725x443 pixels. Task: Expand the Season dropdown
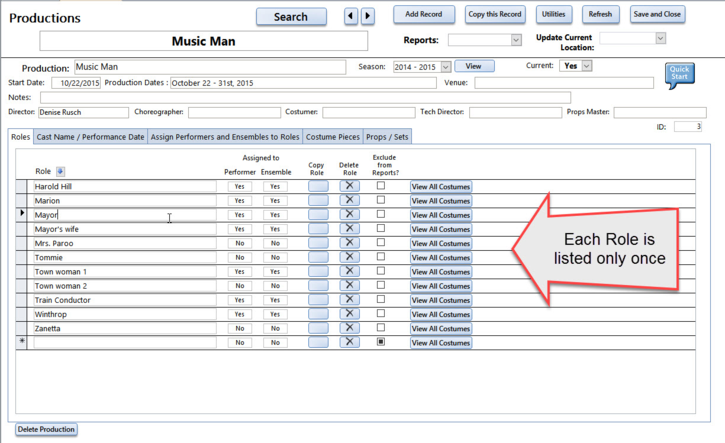tap(446, 67)
